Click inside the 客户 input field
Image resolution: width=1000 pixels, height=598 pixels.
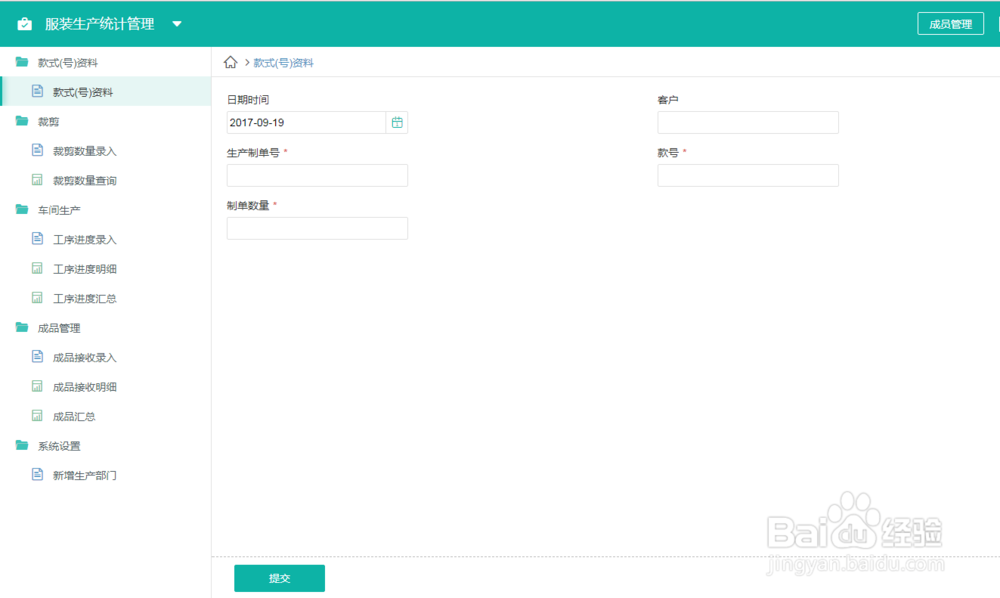coord(747,122)
